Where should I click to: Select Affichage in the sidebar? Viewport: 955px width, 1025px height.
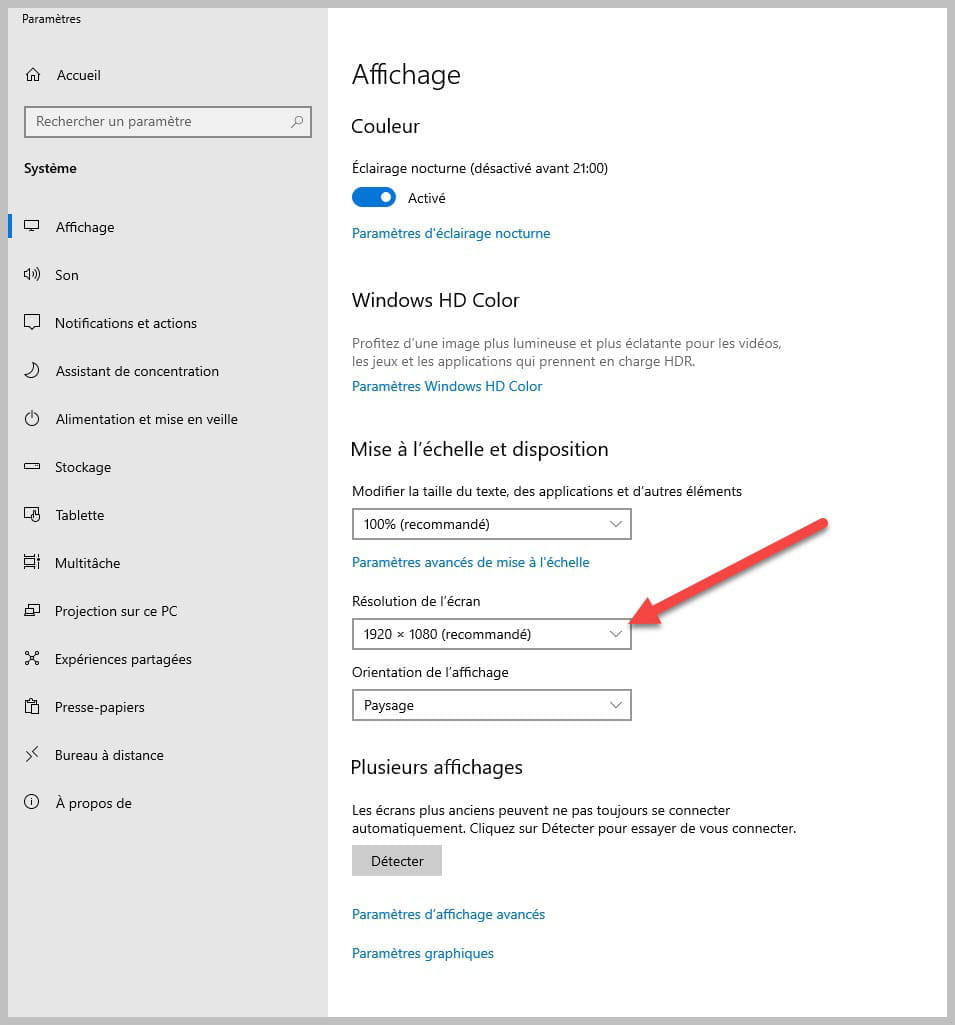[85, 227]
